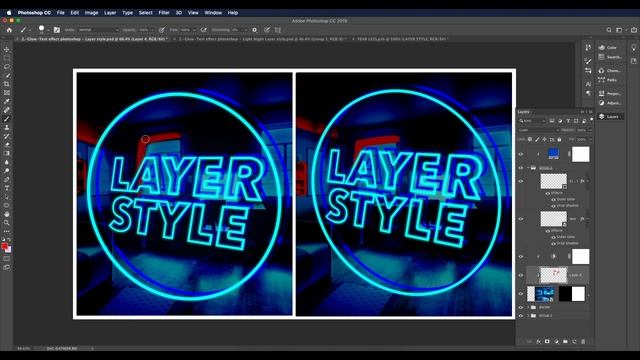This screenshot has width=640, height=360.
Task: Open the Window menu
Action: 213,13
